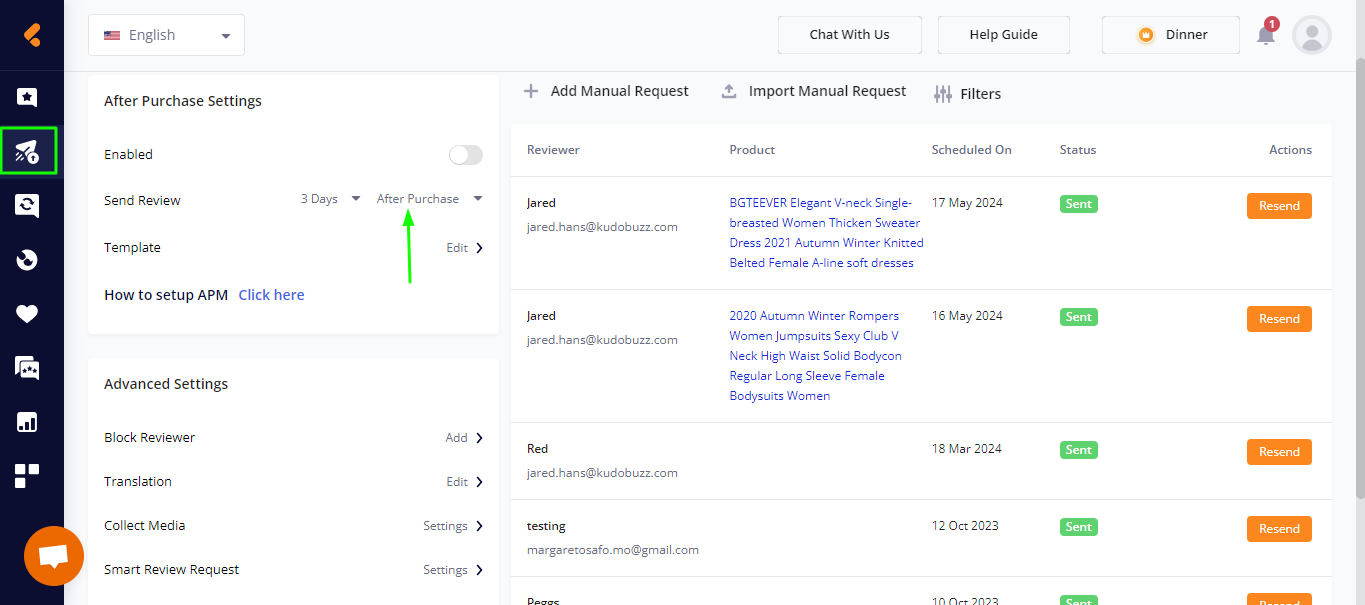Image resolution: width=1365 pixels, height=605 pixels.
Task: Open BGTEEVER Elegant V-neck product link
Action: click(x=826, y=233)
